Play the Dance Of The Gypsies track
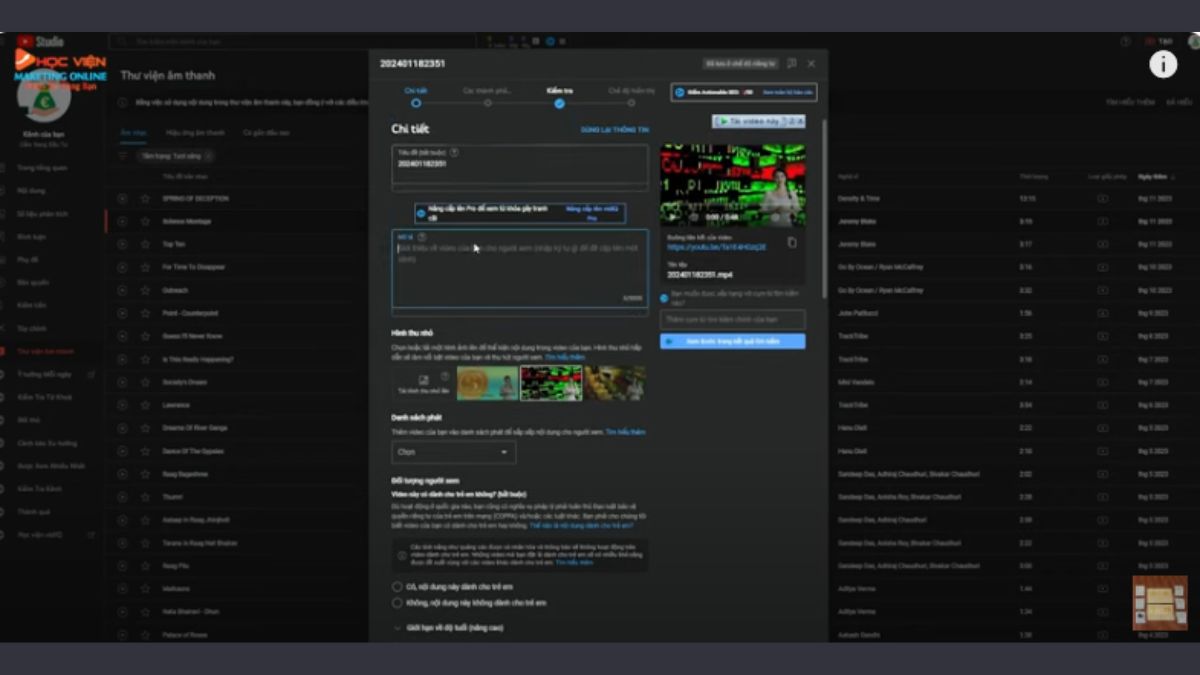The height and width of the screenshot is (675, 1200). (x=123, y=451)
